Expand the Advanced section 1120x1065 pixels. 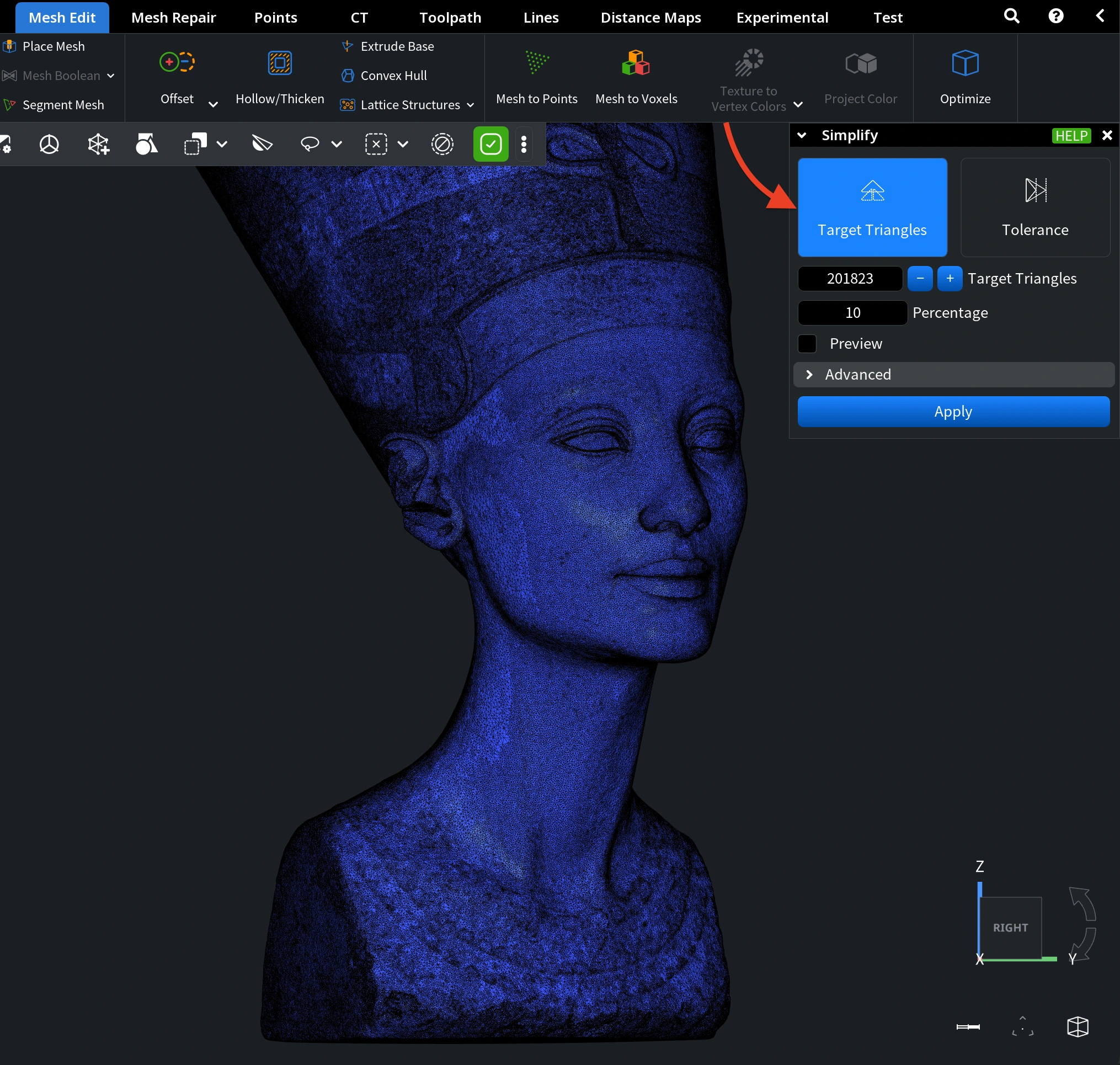(953, 375)
